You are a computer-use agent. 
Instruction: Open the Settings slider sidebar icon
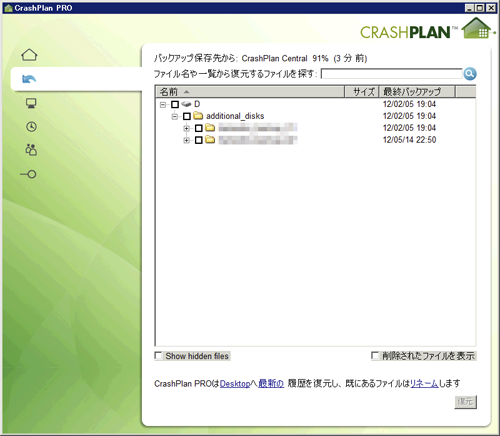click(29, 174)
